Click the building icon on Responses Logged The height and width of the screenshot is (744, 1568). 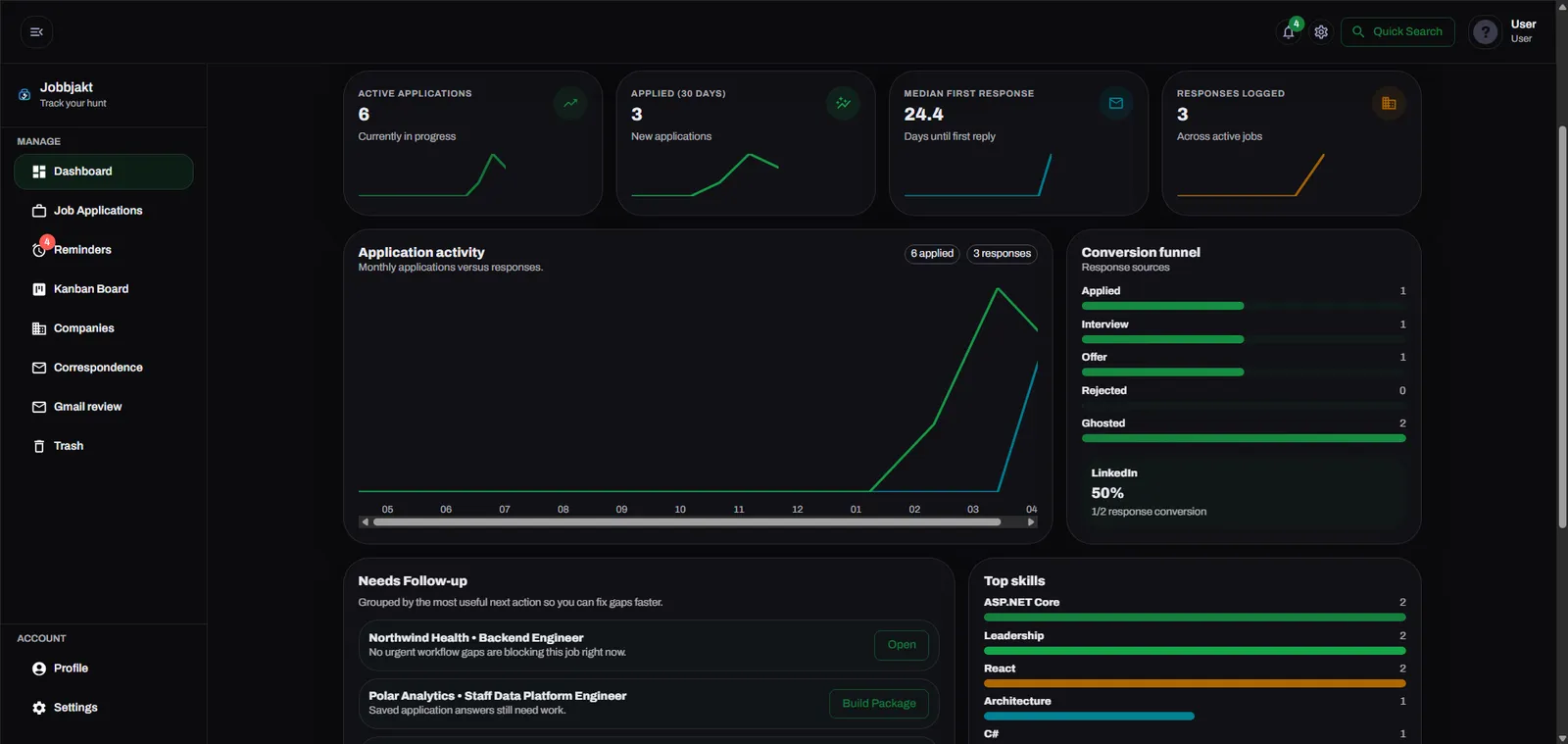[1389, 103]
